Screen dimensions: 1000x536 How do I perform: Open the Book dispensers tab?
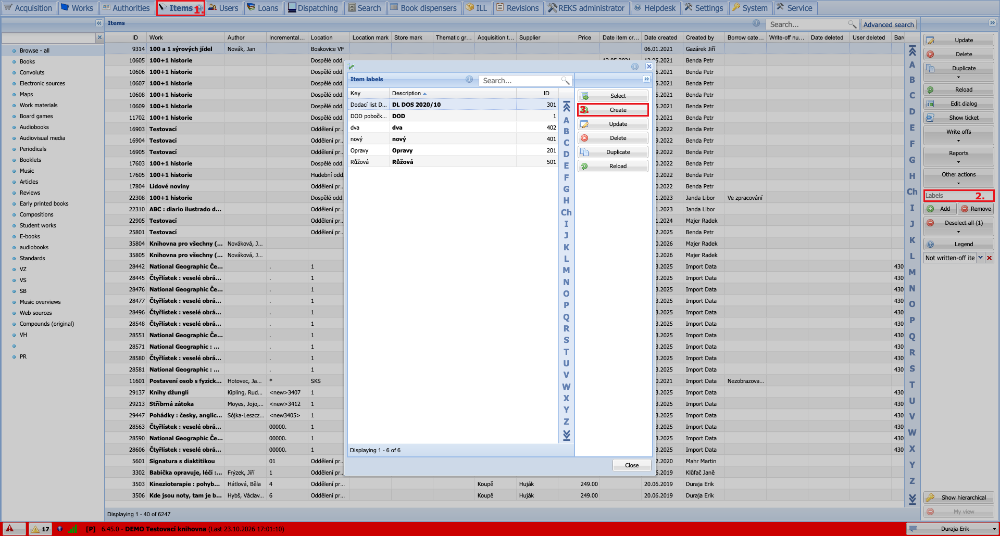424,8
